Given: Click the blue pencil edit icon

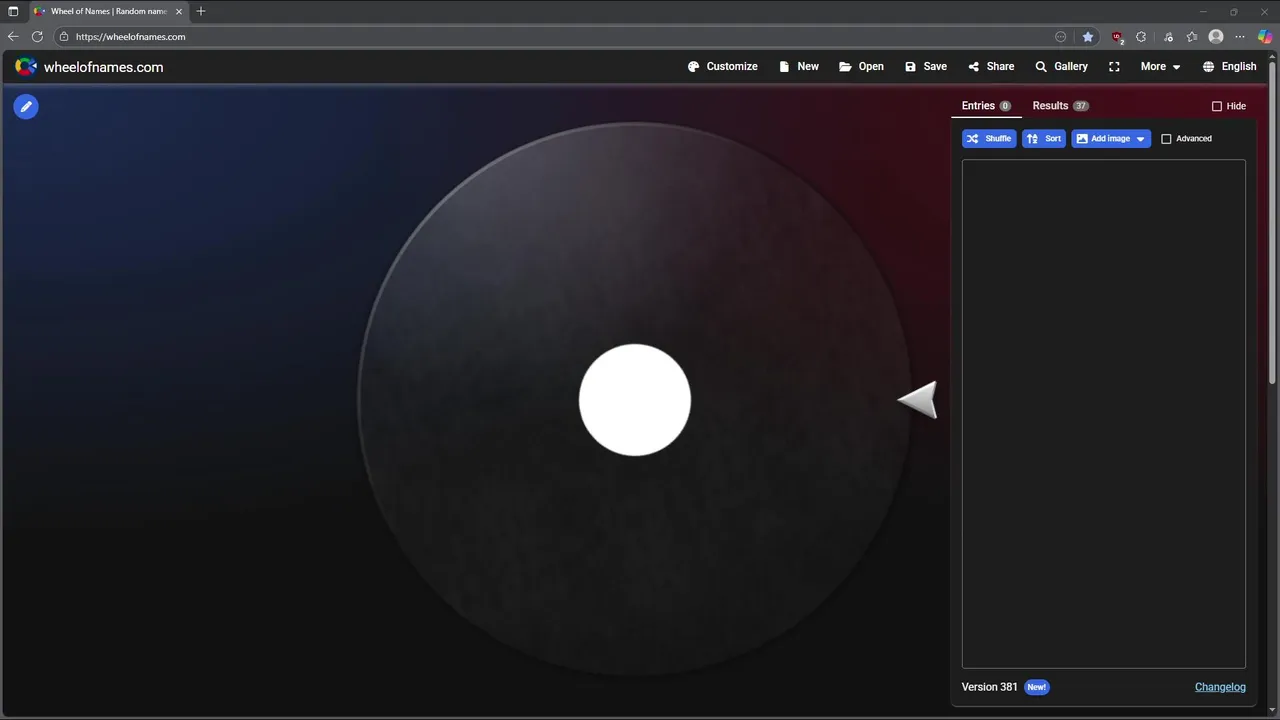Looking at the screenshot, I should coord(26,106).
